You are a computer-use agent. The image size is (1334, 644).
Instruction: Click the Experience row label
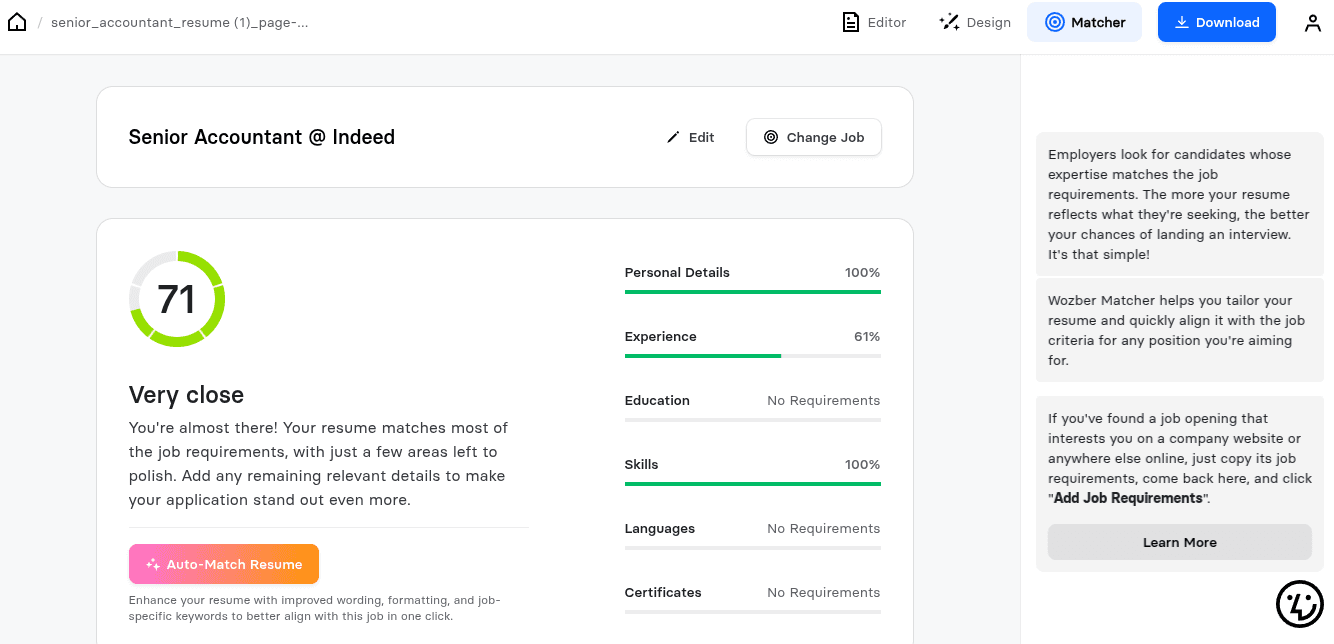[661, 336]
